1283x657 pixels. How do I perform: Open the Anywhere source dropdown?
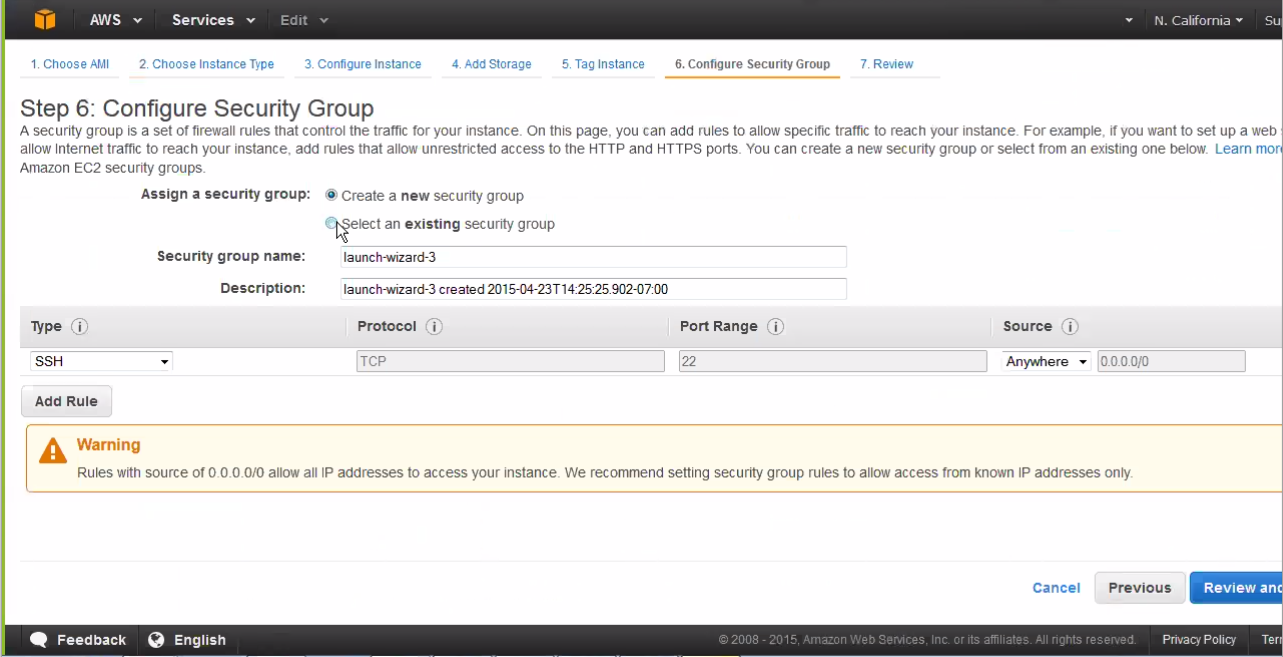pos(1047,361)
